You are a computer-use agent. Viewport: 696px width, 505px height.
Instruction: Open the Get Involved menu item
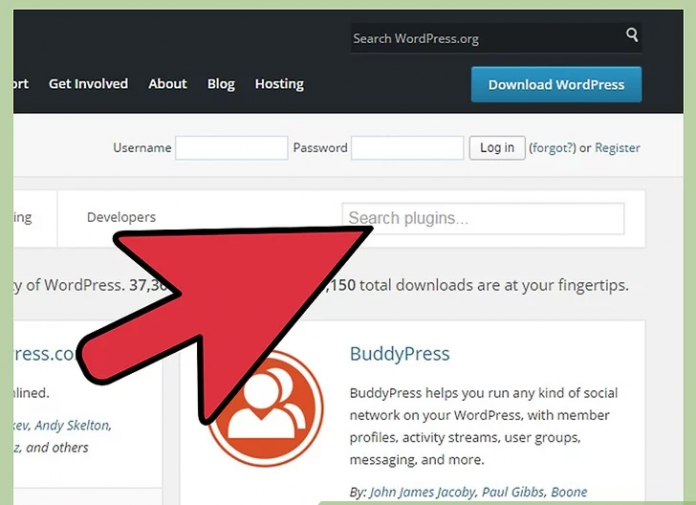click(x=88, y=84)
